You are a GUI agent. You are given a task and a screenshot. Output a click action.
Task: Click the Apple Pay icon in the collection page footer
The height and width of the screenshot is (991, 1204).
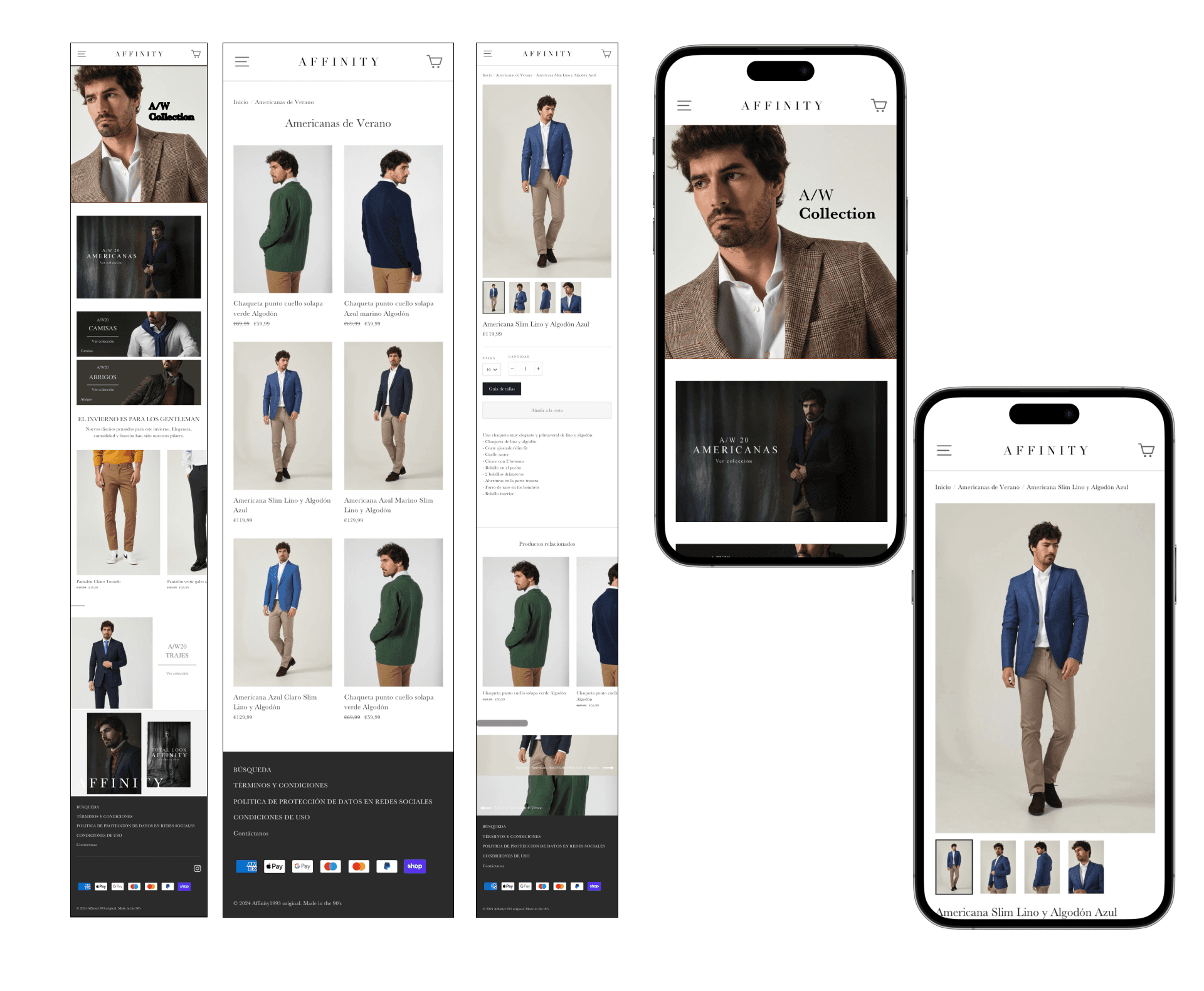pyautogui.click(x=275, y=866)
